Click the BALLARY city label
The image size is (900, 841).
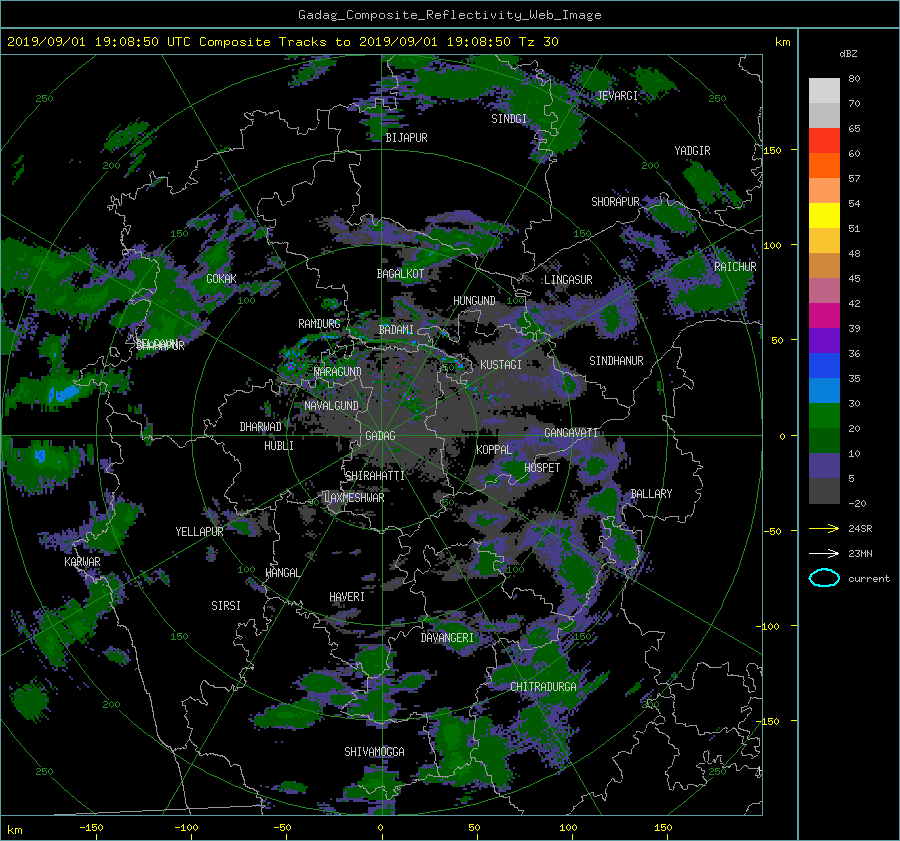[x=651, y=494]
